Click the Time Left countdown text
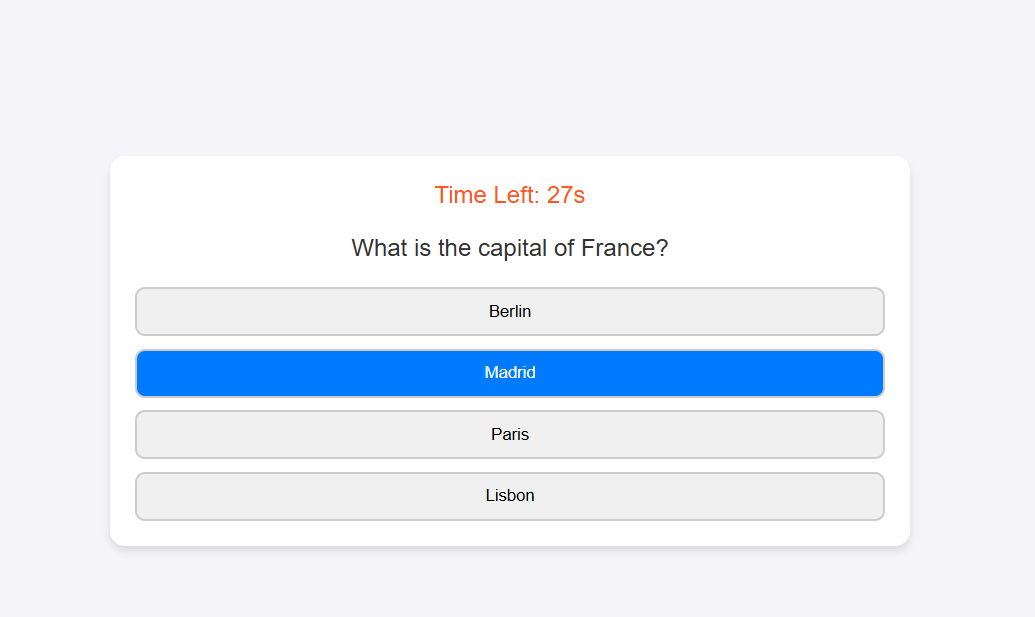 tap(510, 195)
